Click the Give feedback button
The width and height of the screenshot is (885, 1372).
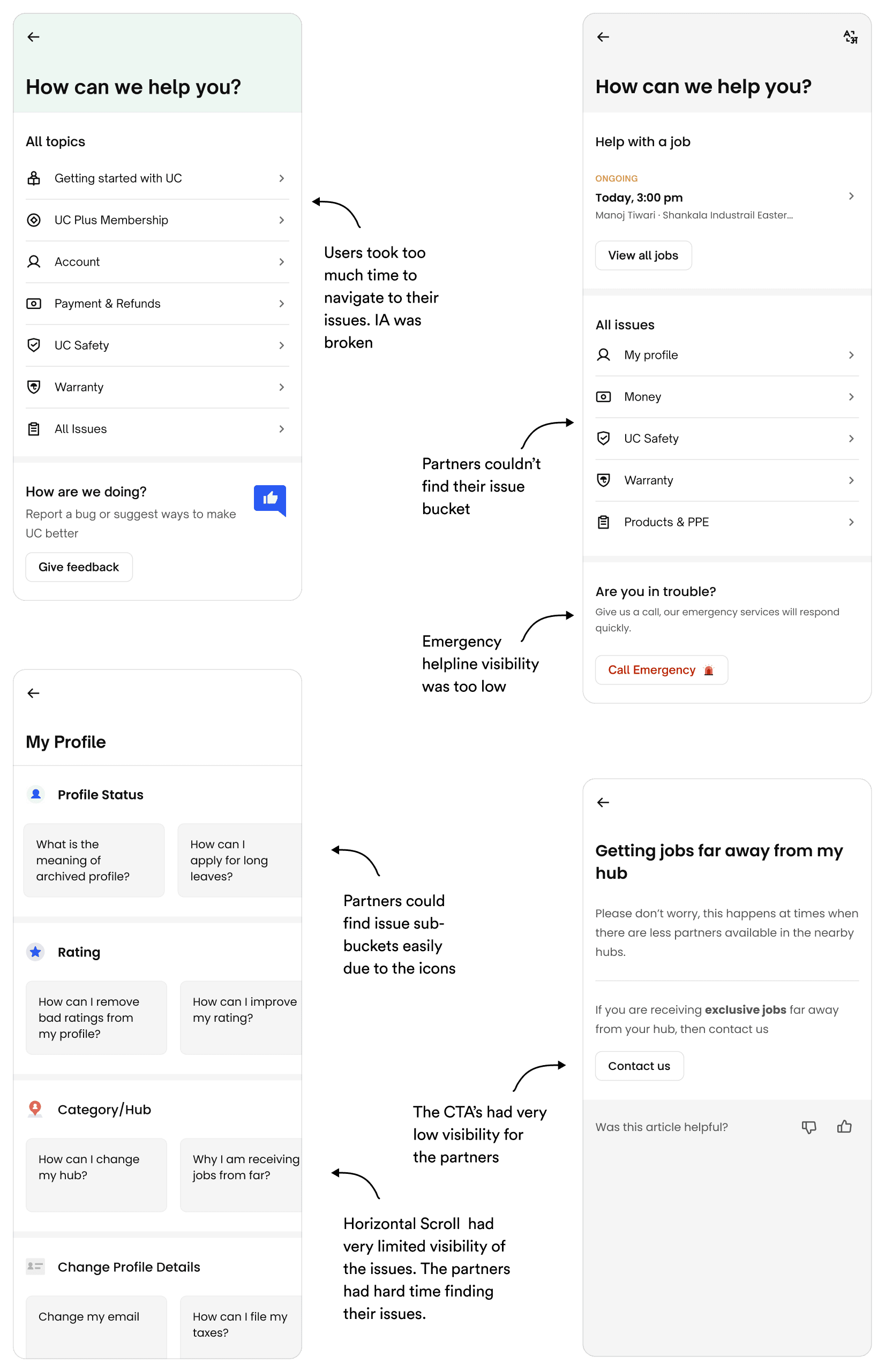click(x=79, y=567)
